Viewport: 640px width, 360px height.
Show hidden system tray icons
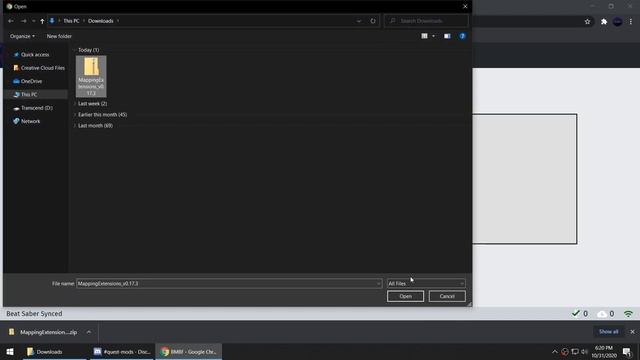pyautogui.click(x=554, y=352)
